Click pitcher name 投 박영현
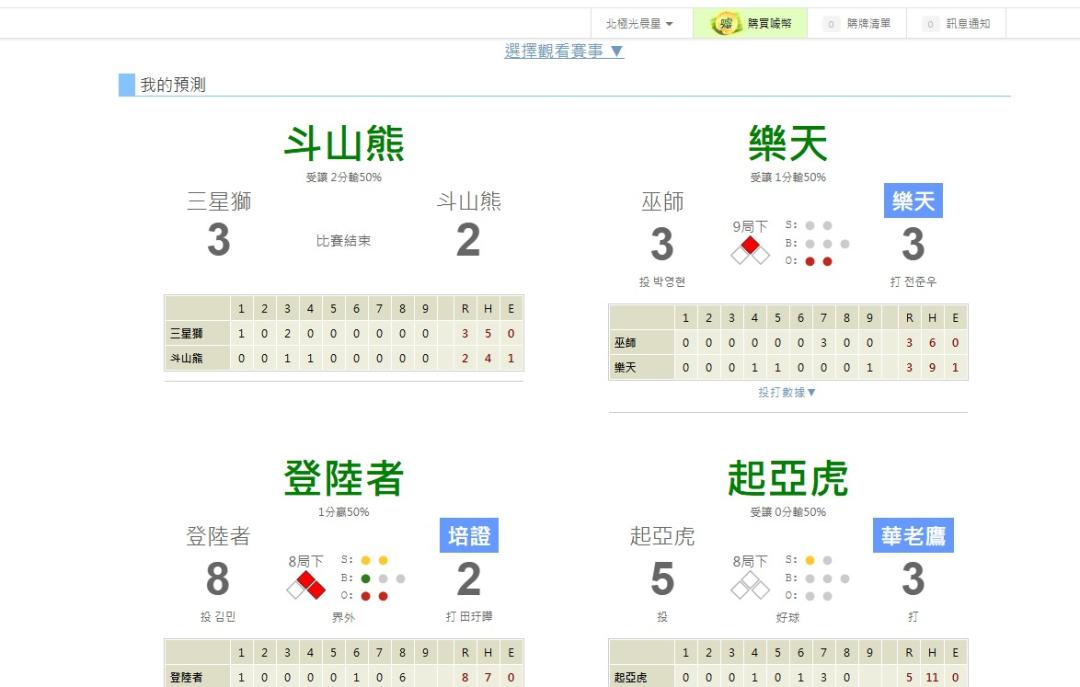Screen dimensions: 1080x687 (x=662, y=281)
